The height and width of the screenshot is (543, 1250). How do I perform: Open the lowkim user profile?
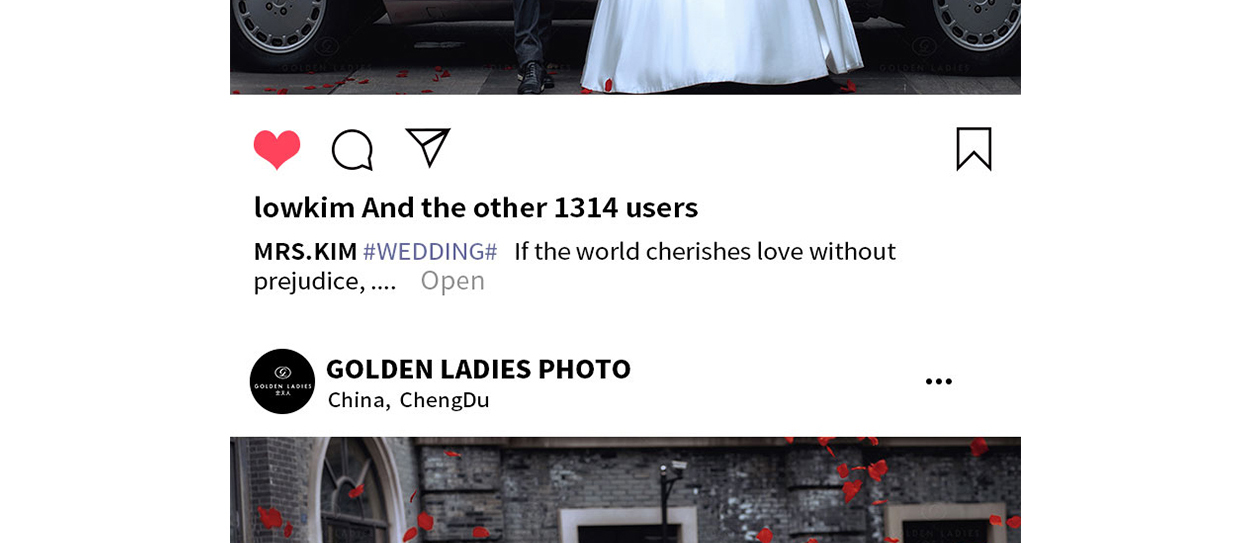304,207
